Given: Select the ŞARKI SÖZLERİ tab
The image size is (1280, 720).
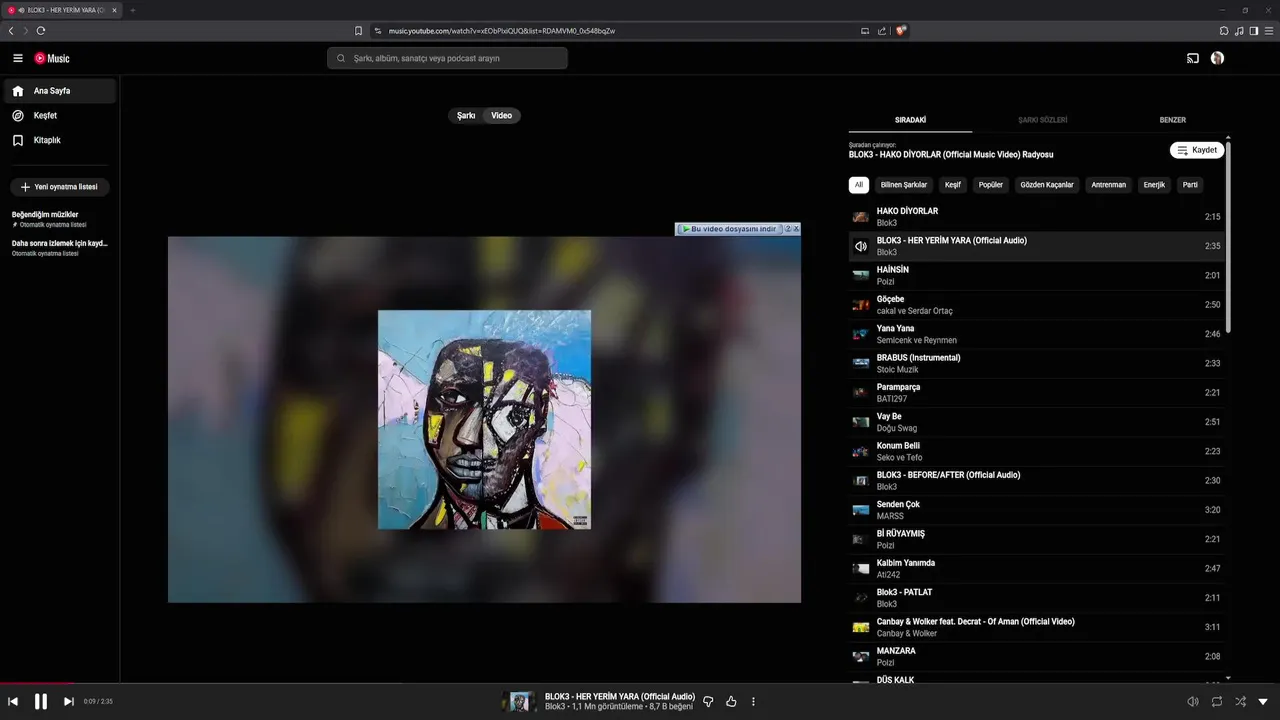Looking at the screenshot, I should tap(1042, 120).
